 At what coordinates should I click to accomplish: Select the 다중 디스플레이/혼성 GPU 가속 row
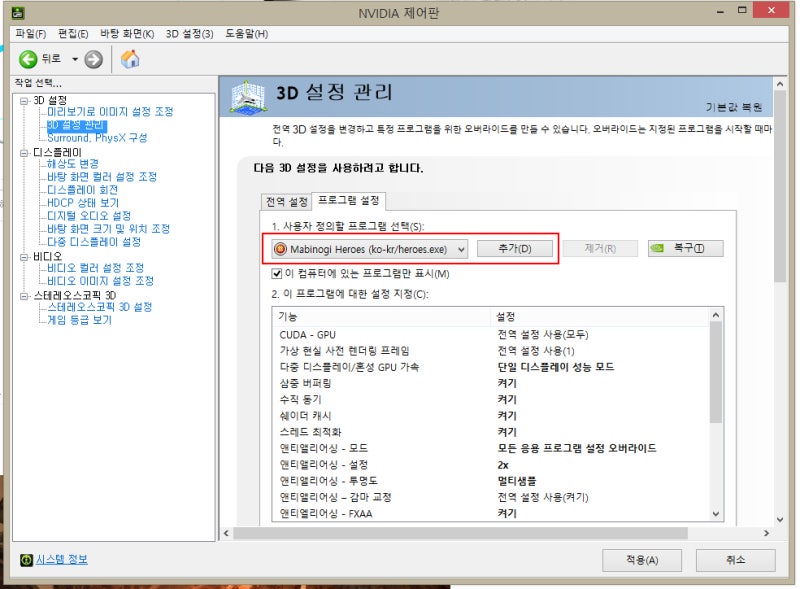coord(491,367)
